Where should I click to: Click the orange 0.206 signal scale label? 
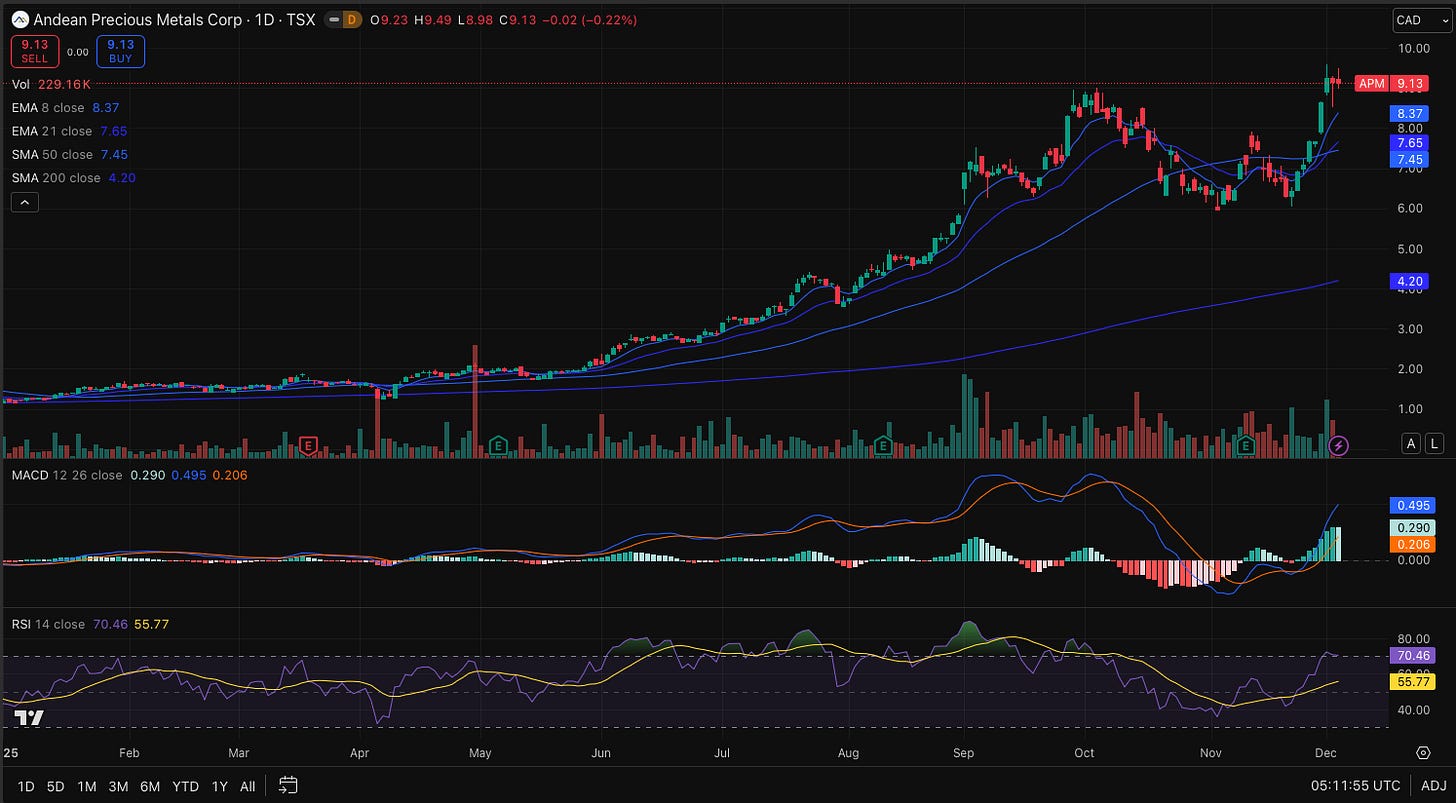click(1414, 545)
